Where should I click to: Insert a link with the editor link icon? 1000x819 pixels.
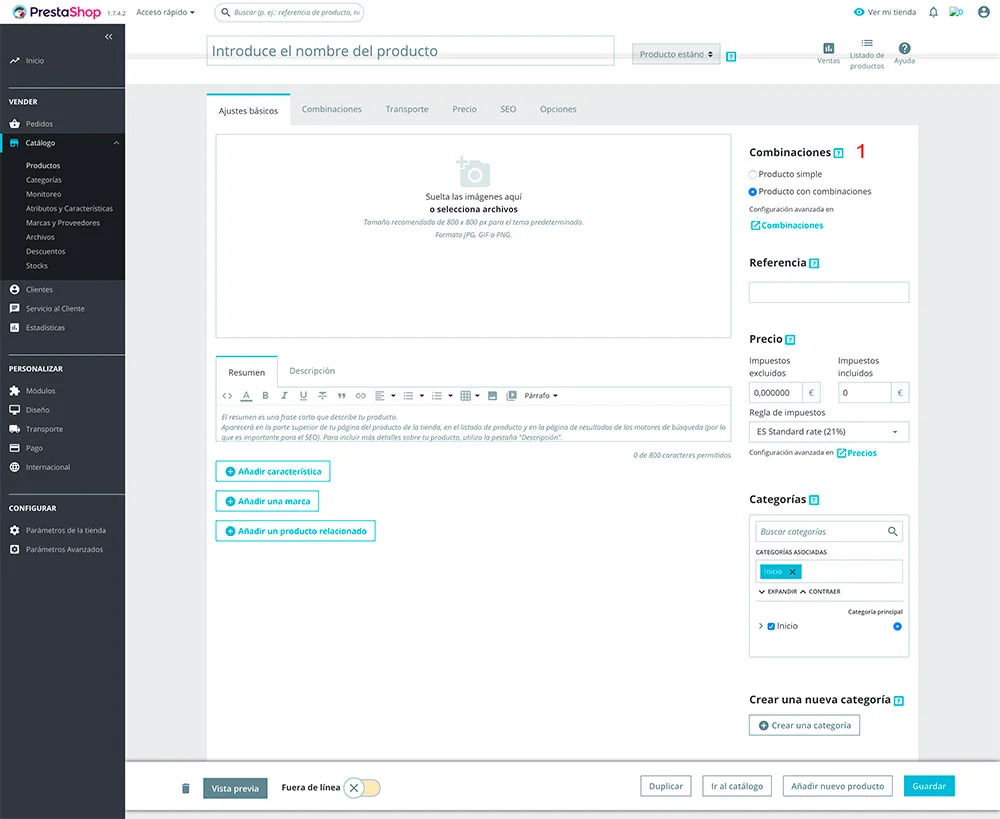pyautogui.click(x=361, y=395)
